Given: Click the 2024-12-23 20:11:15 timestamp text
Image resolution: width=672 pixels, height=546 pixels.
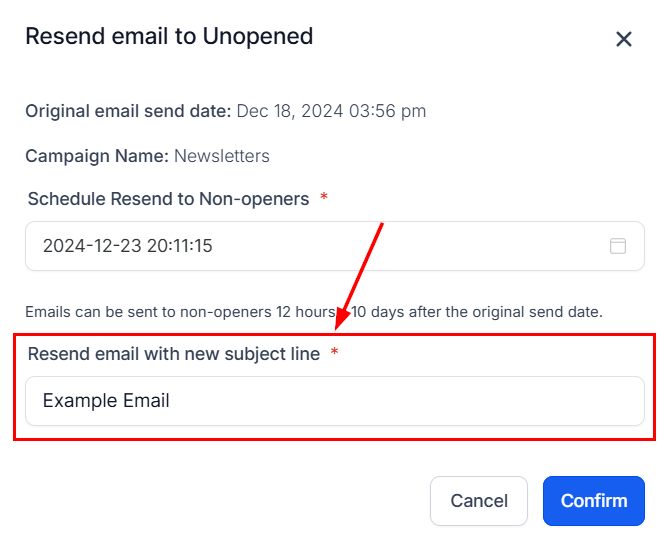Looking at the screenshot, I should coord(128,246).
